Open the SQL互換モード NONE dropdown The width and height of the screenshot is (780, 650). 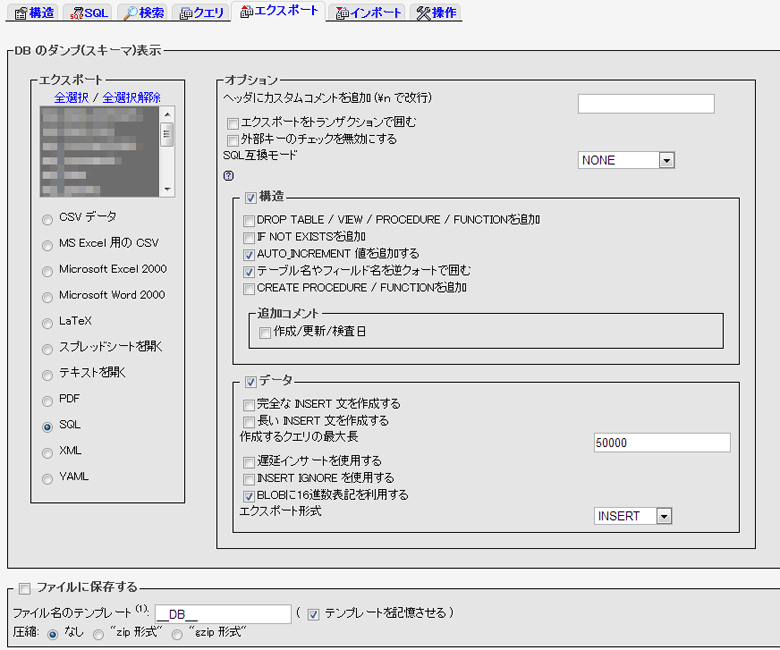click(x=626, y=160)
